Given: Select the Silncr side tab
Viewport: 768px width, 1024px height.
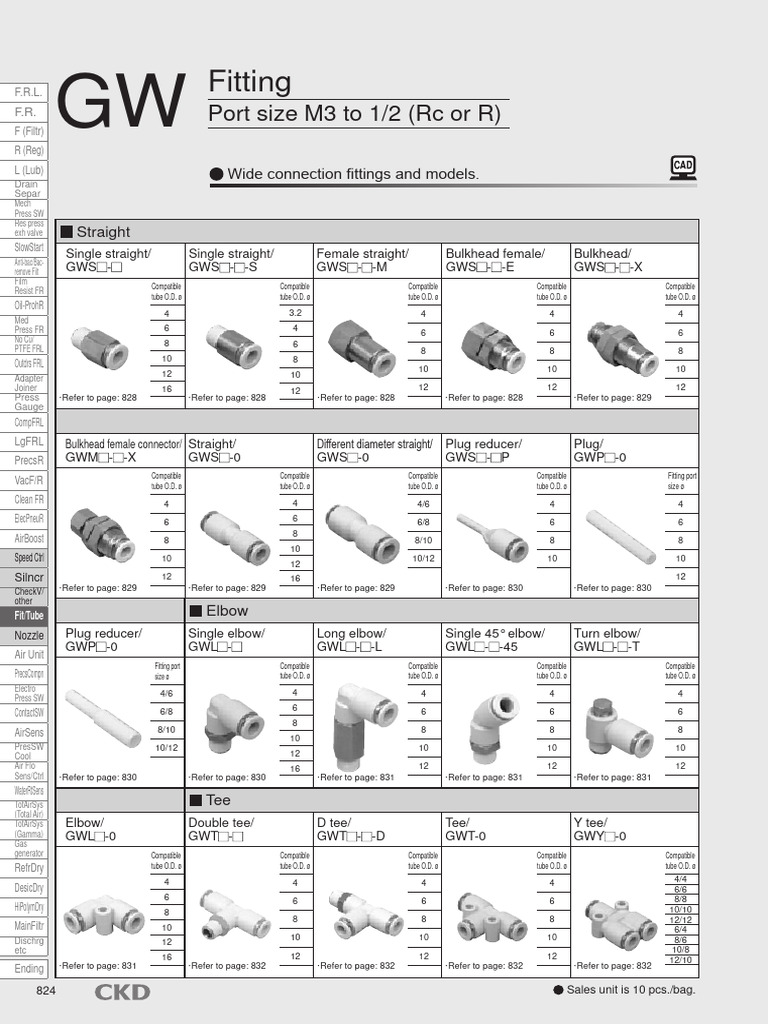Looking at the screenshot, I should pyautogui.click(x=24, y=577).
